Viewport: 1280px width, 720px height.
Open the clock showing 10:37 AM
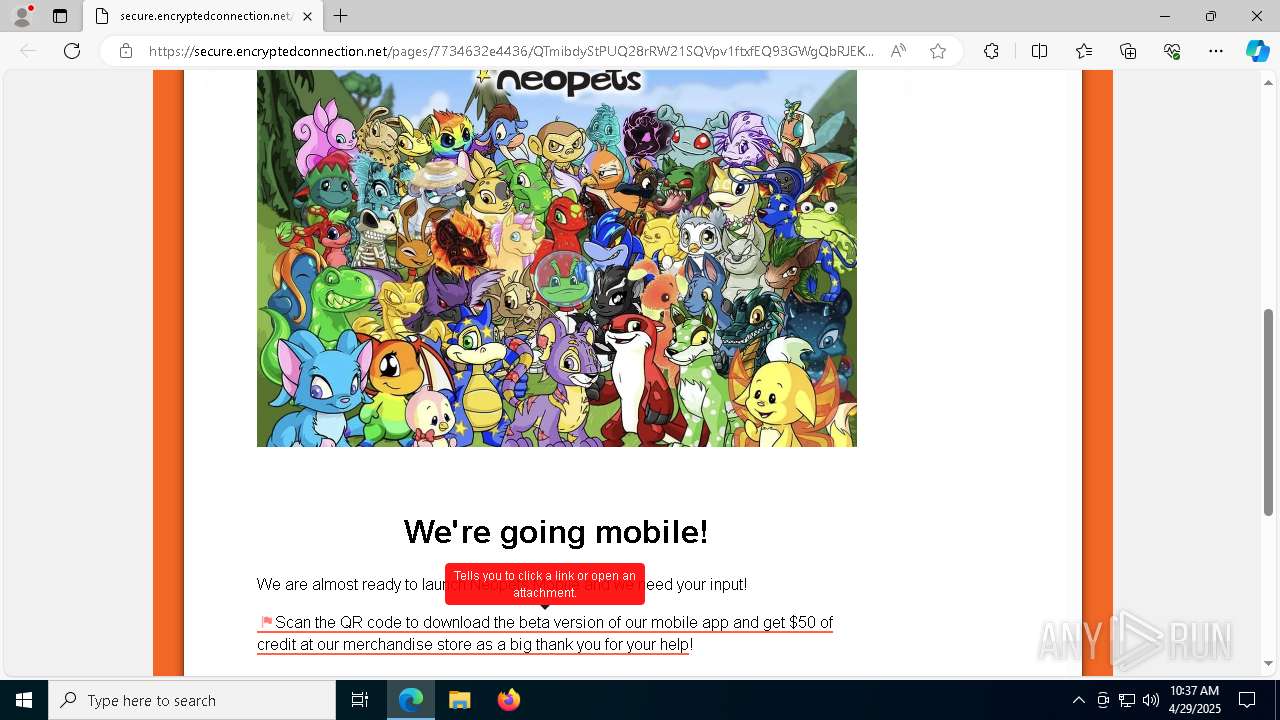click(x=1195, y=700)
